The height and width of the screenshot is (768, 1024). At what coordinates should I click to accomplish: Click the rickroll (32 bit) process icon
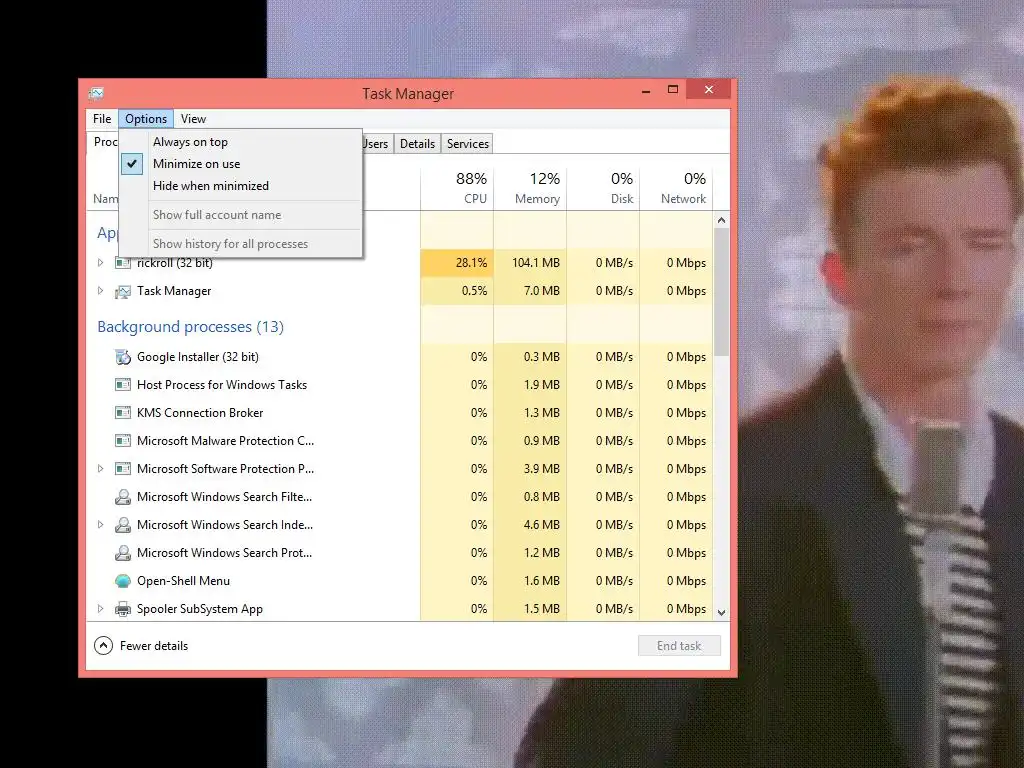coord(123,263)
